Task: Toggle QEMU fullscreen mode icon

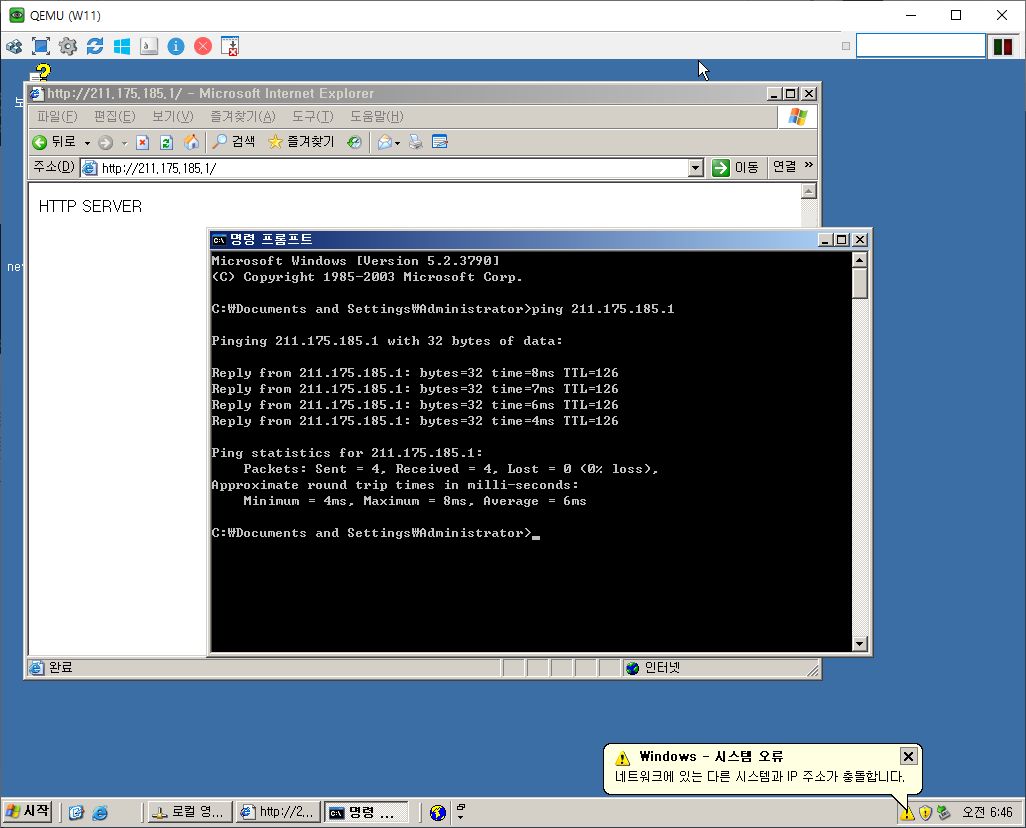Action: [x=41, y=46]
